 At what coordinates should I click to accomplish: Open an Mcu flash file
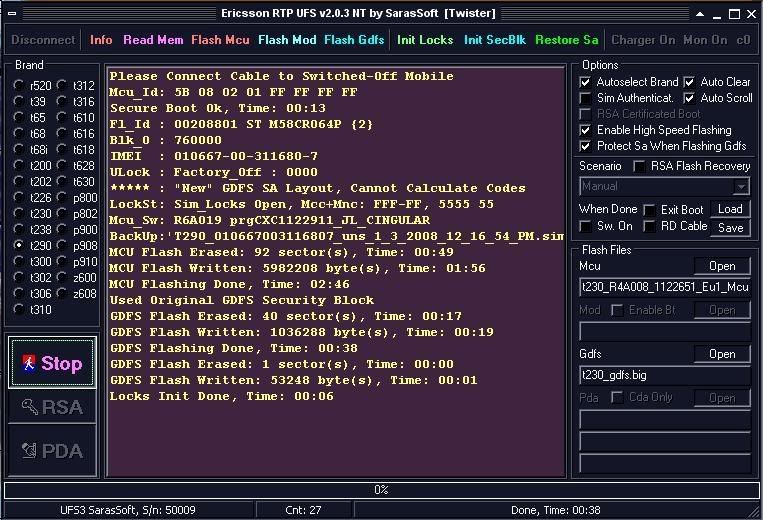point(722,266)
